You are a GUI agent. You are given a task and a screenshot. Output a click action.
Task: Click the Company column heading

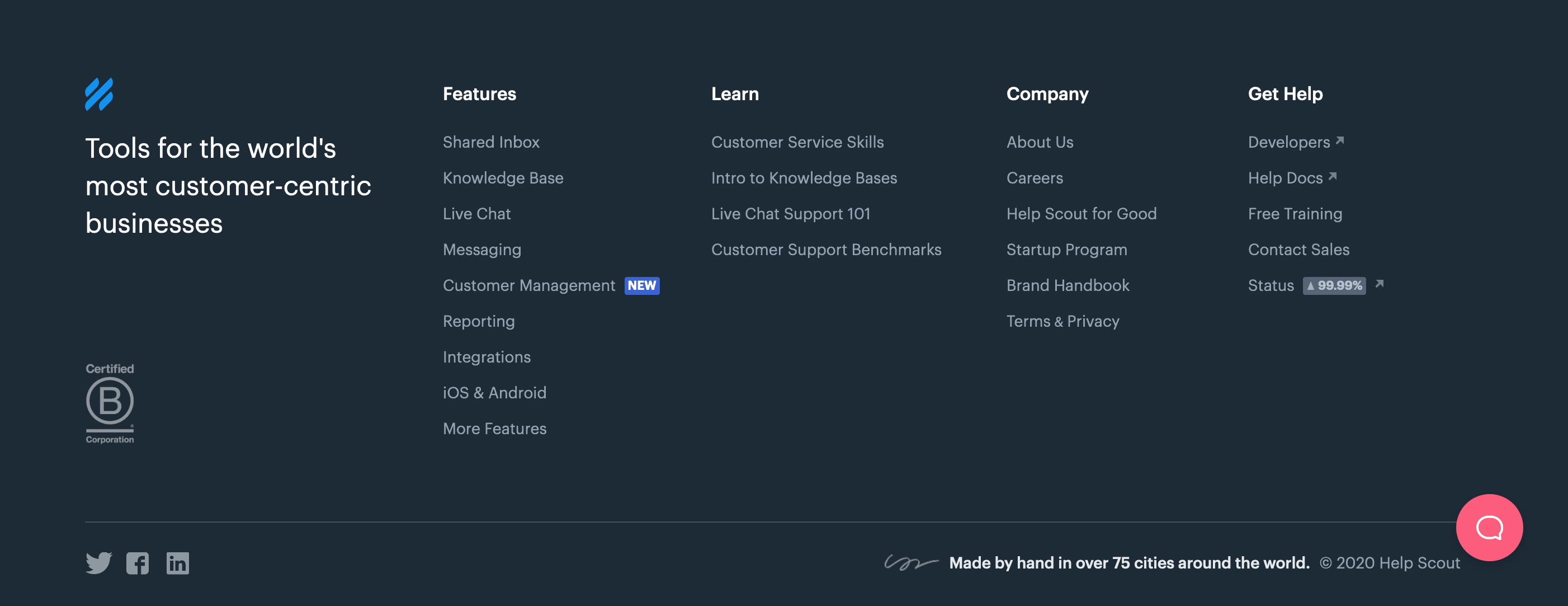pyautogui.click(x=1047, y=95)
